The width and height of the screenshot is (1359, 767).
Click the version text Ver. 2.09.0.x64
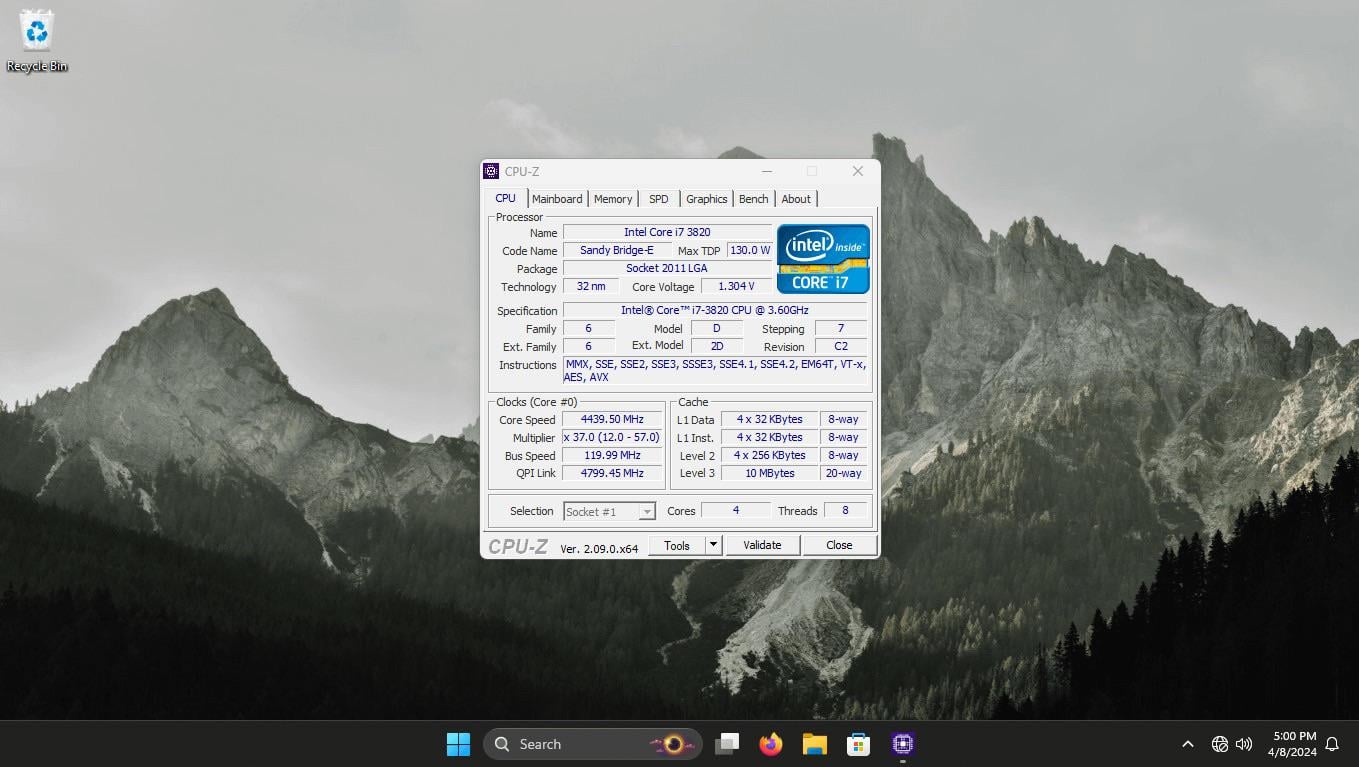click(x=599, y=548)
